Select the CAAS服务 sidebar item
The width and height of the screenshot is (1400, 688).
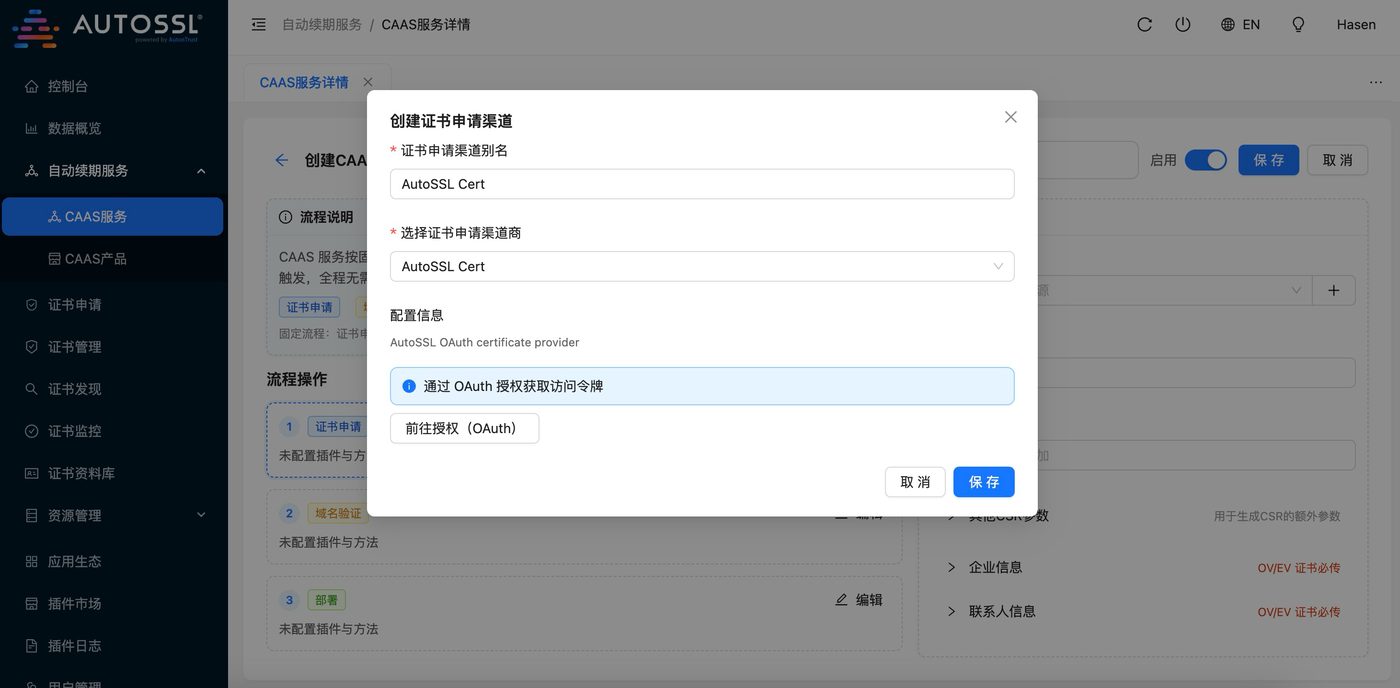[x=112, y=216]
